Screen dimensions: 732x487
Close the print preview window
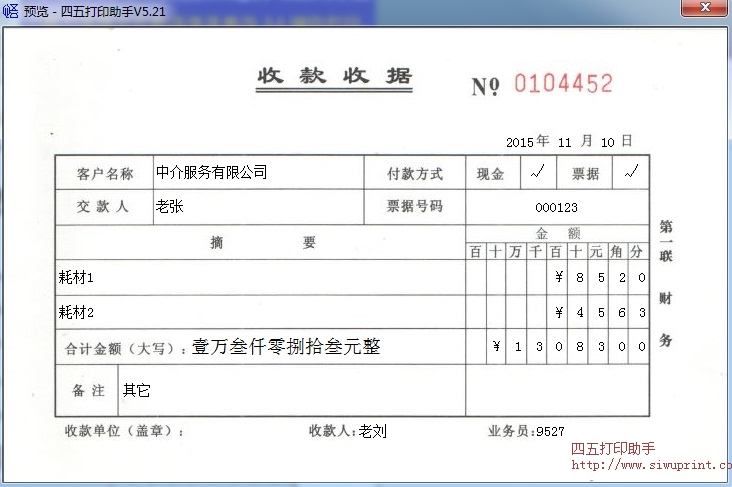tap(704, 7)
